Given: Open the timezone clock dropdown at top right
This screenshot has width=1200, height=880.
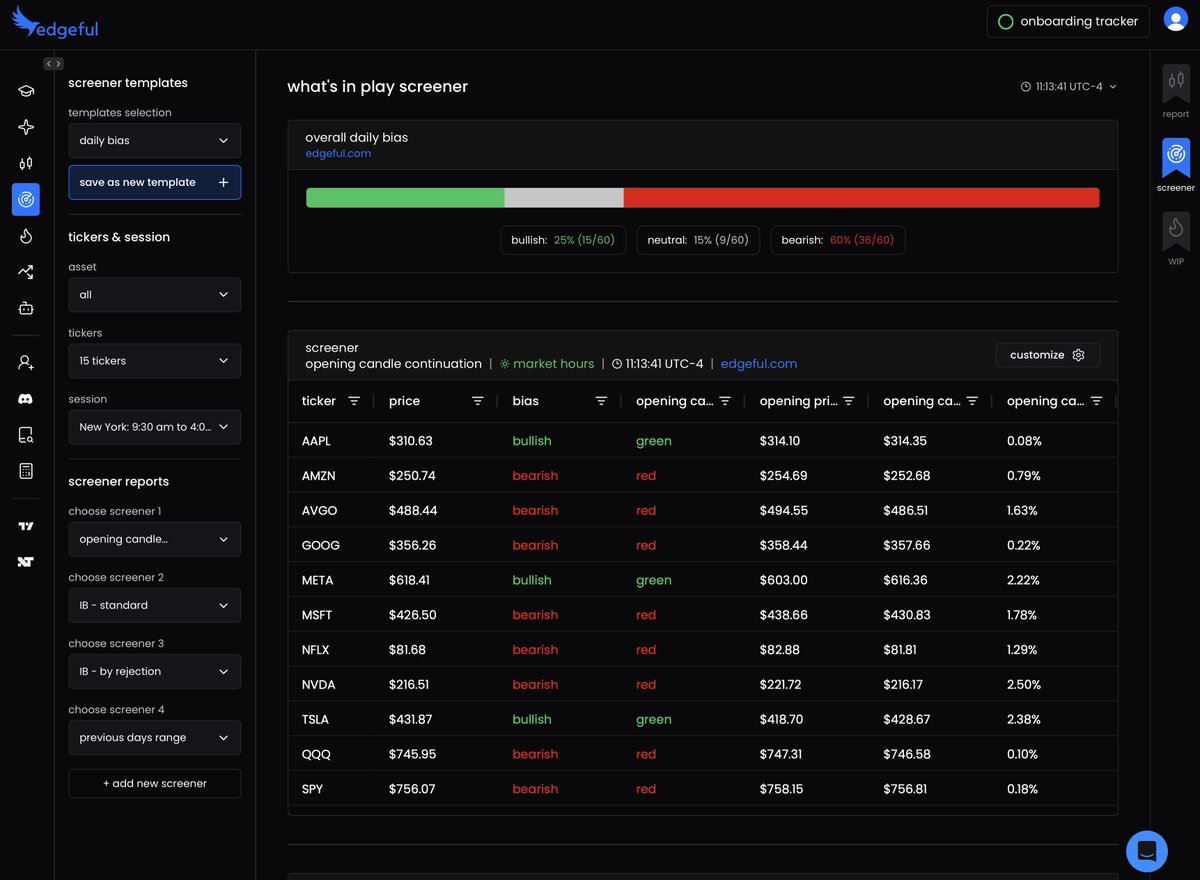Looking at the screenshot, I should tap(1068, 87).
